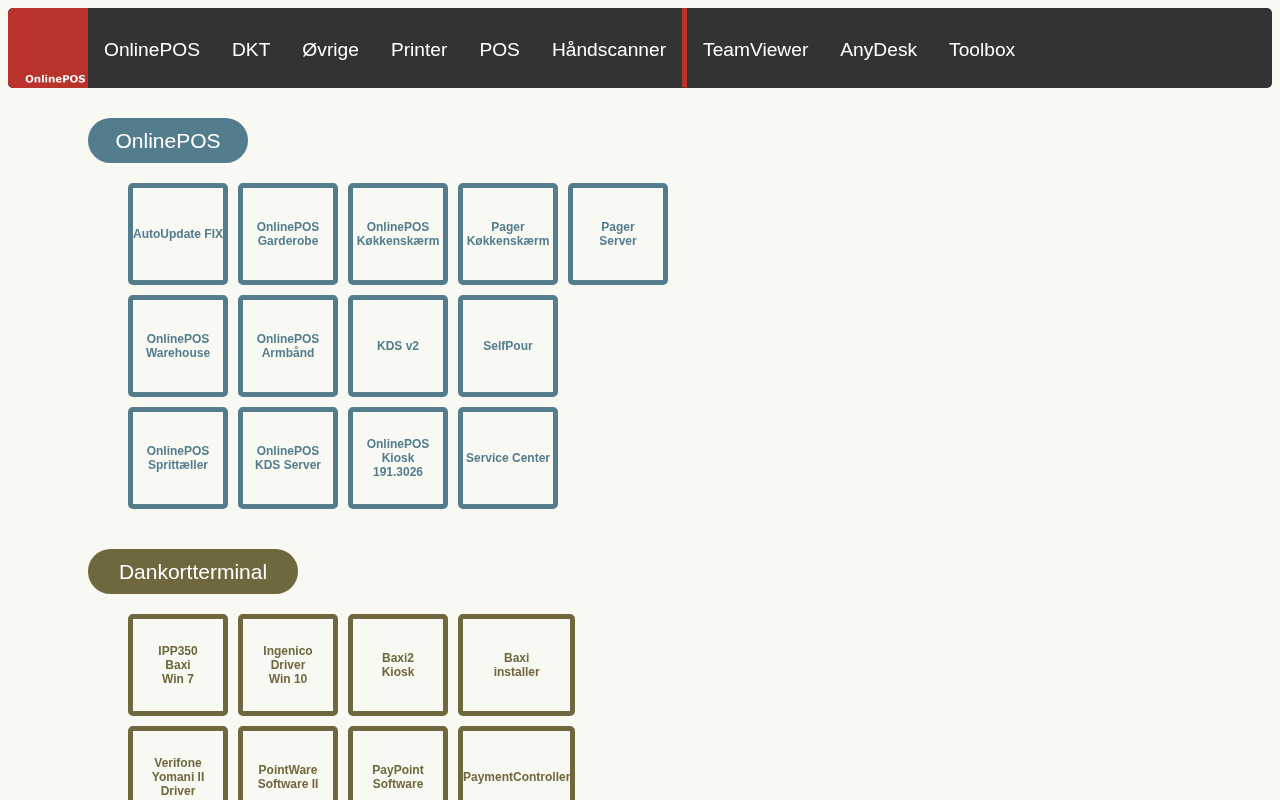
Task: Click the SelfPour tile
Action: (508, 346)
